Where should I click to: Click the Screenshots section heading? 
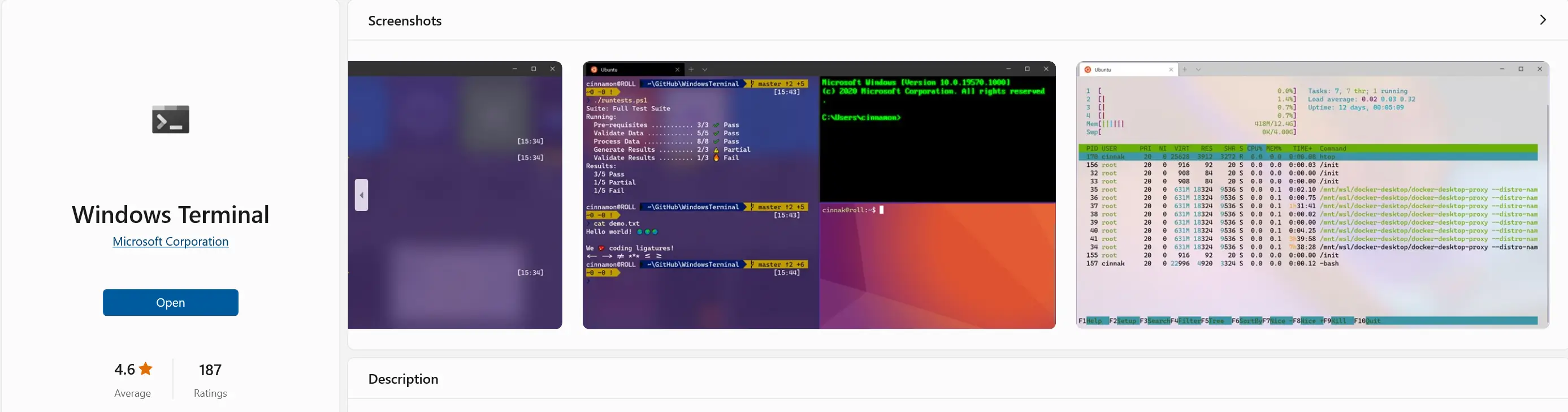405,21
